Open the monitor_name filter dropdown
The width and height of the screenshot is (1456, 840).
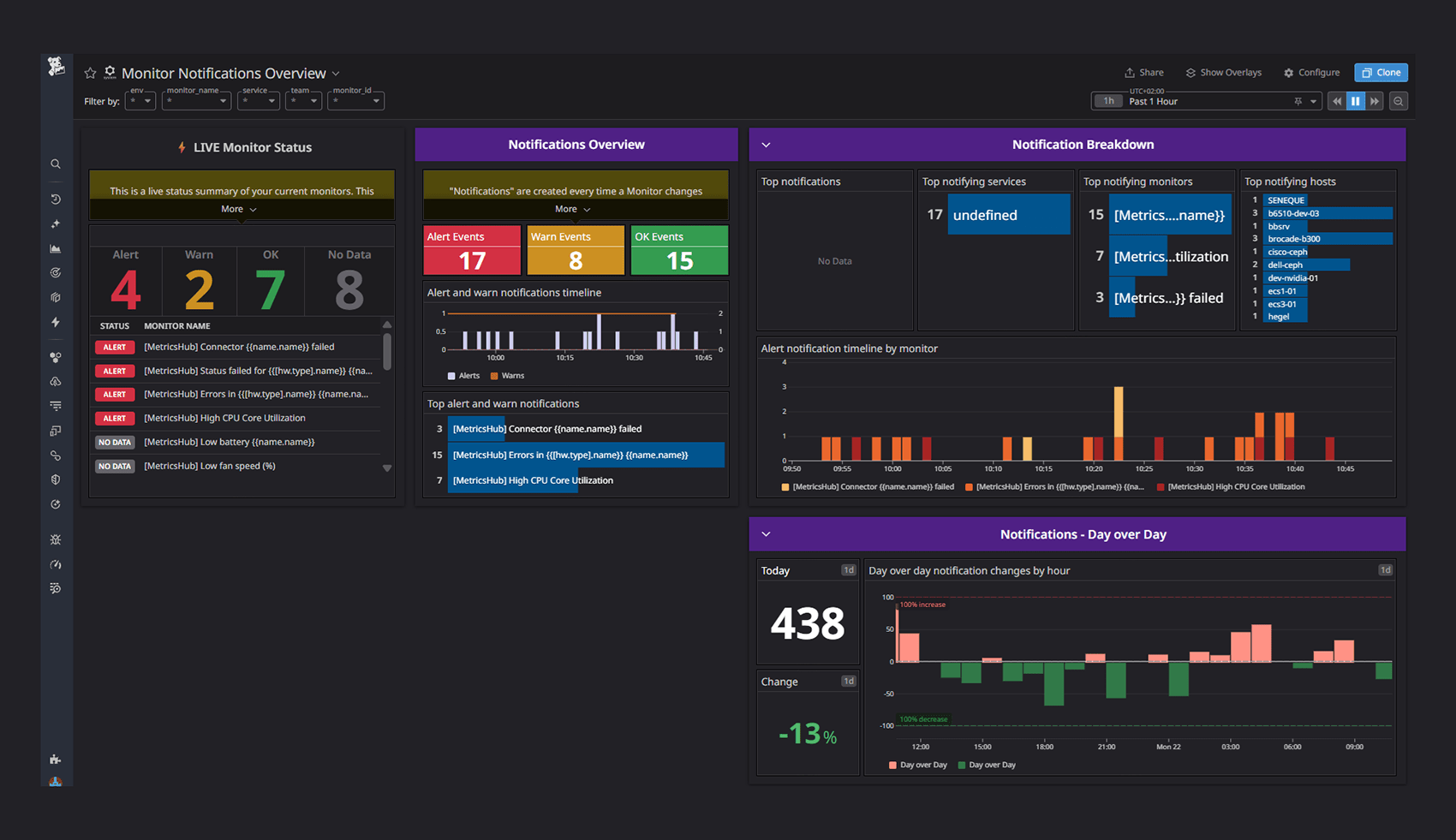[x=196, y=101]
